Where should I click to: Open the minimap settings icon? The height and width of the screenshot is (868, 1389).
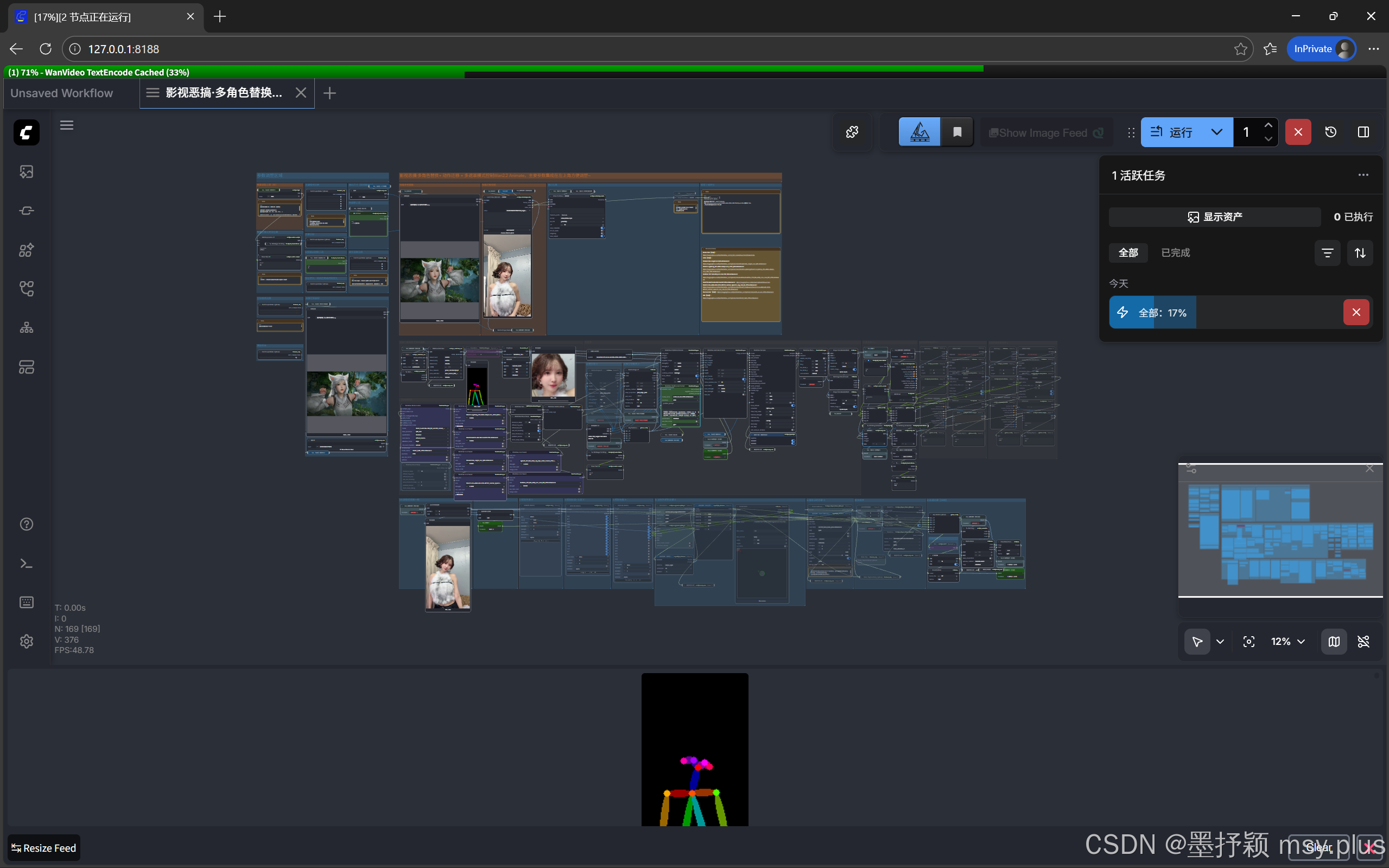pos(1191,469)
